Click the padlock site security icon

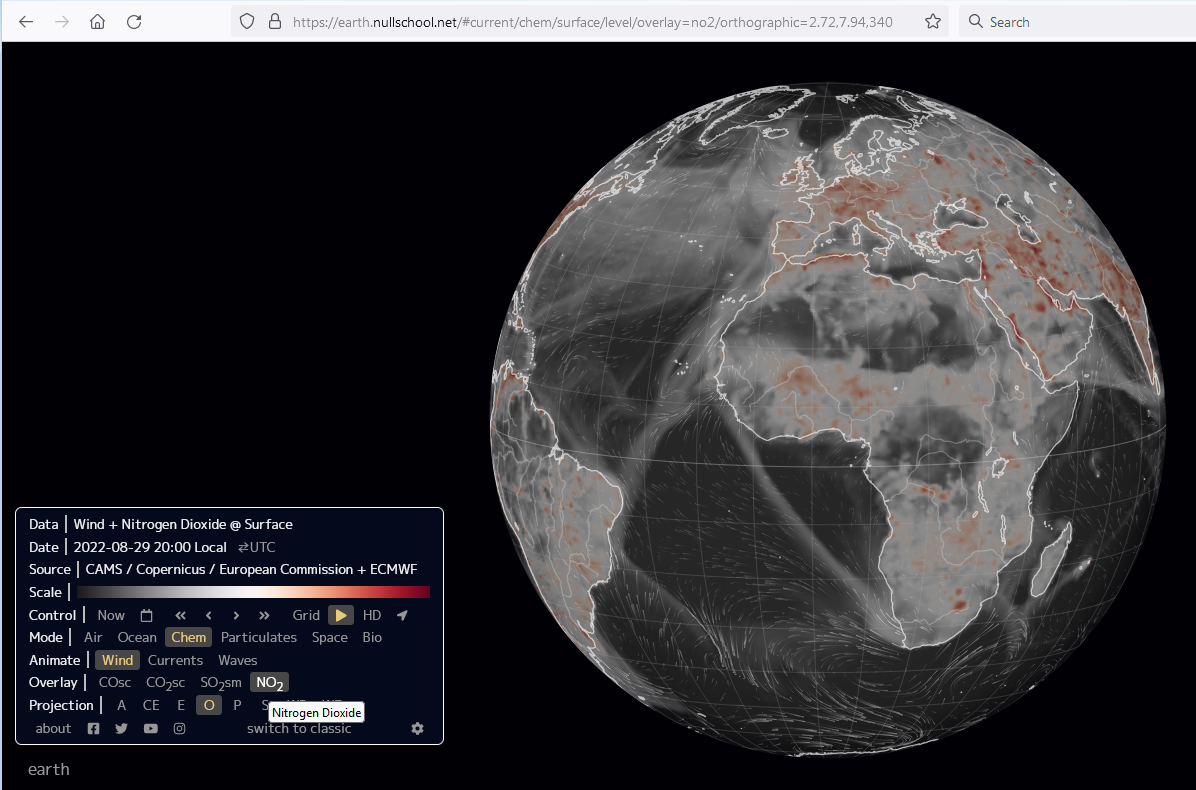[x=275, y=21]
